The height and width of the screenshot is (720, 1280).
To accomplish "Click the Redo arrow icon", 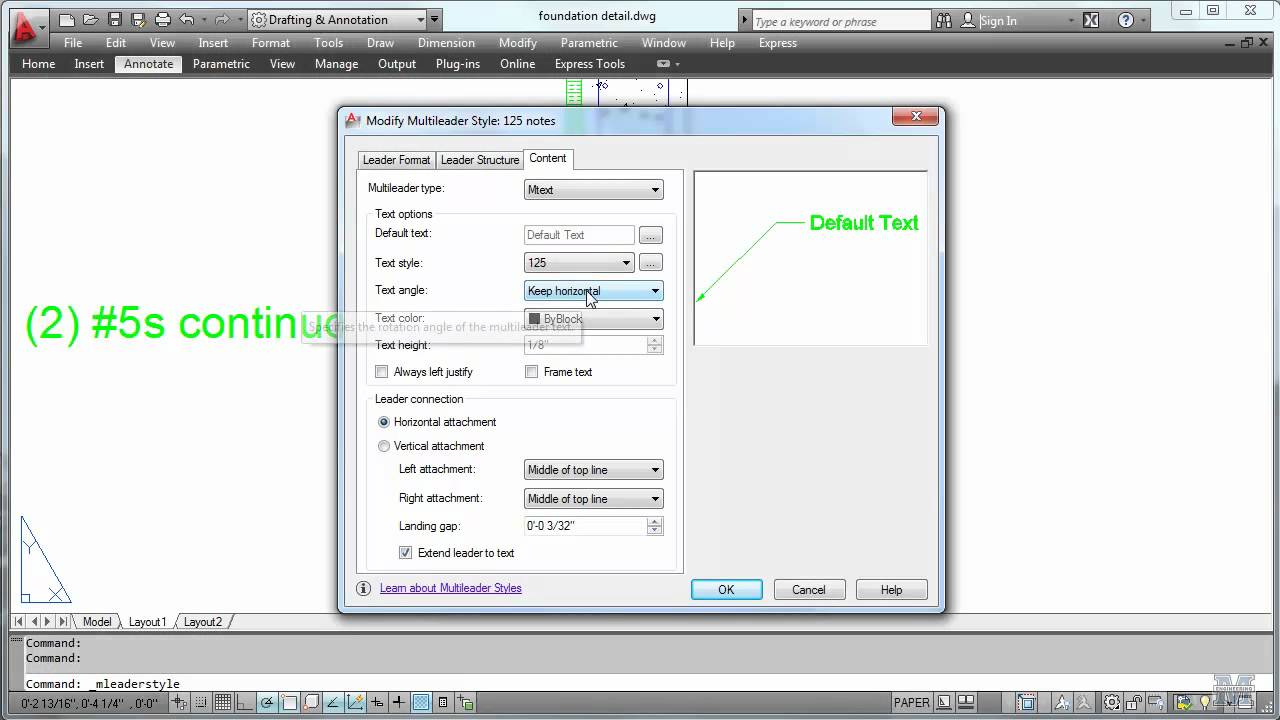I will click(222, 20).
